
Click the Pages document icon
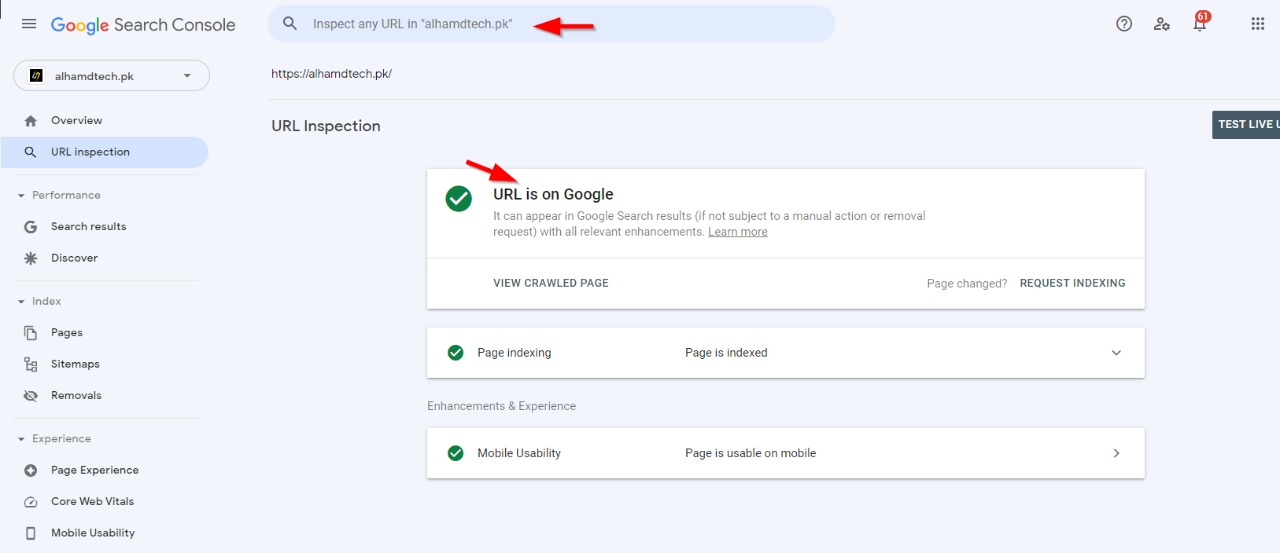[x=31, y=333]
